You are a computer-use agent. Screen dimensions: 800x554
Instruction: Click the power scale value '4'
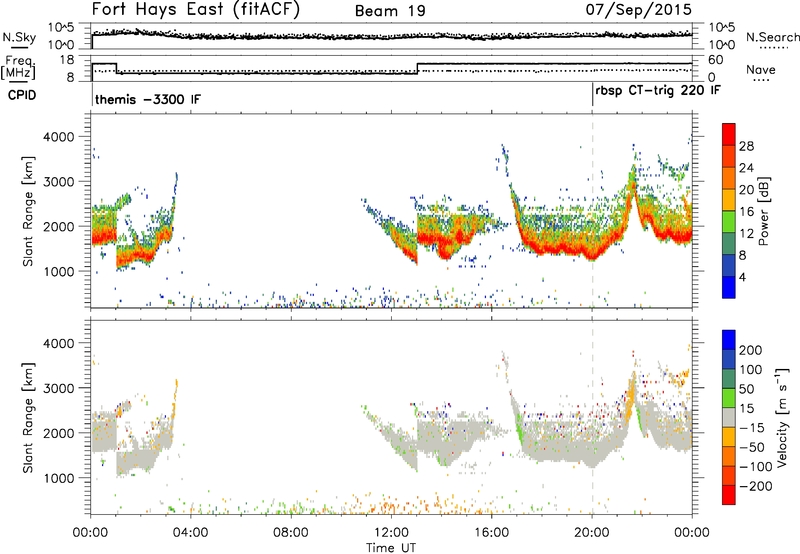point(742,277)
